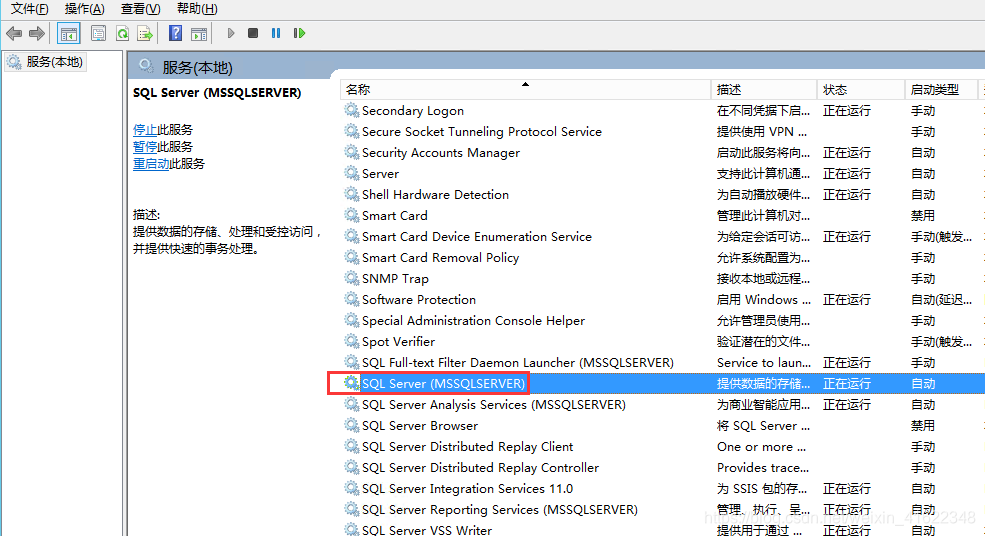985x536 pixels.
Task: Click 正在运行 status of Software Protection
Action: coord(847,300)
